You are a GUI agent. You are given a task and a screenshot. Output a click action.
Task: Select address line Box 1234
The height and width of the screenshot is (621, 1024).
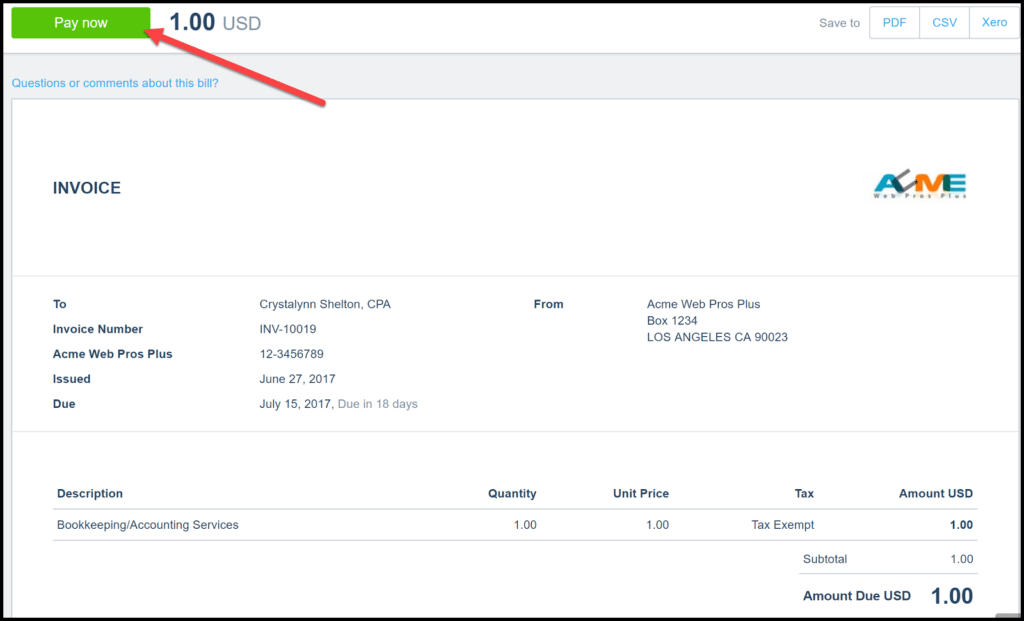[672, 321]
